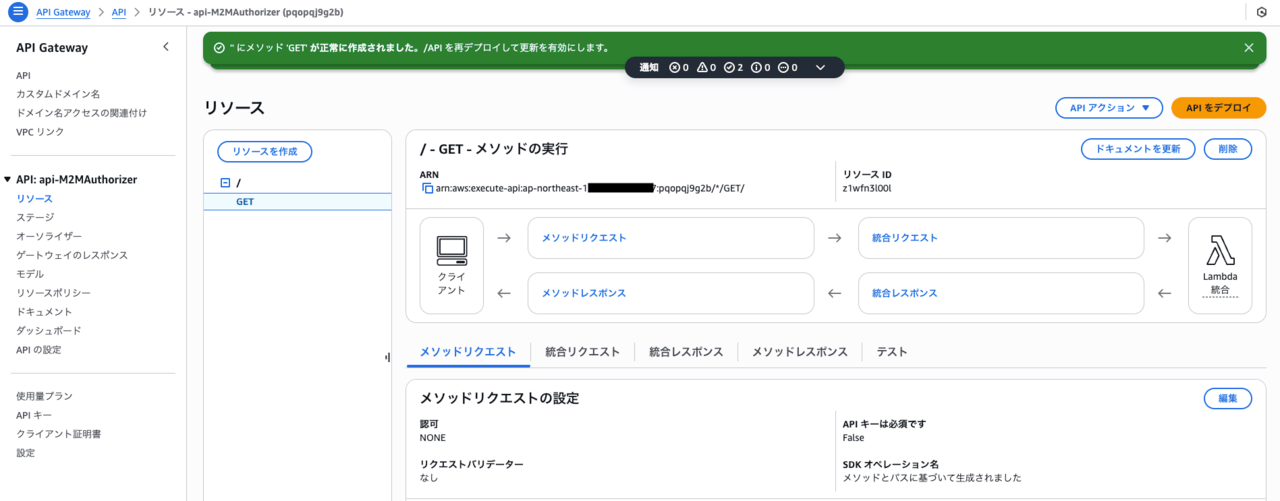Open オーソライザー in the sidebar
The height and width of the screenshot is (501, 1280).
[49, 236]
